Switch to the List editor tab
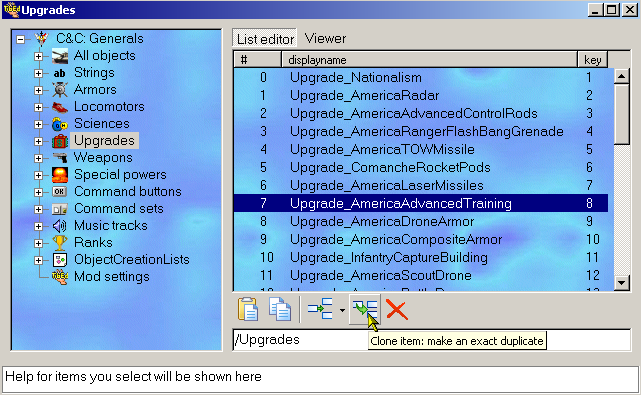The height and width of the screenshot is (395, 641). click(265, 39)
